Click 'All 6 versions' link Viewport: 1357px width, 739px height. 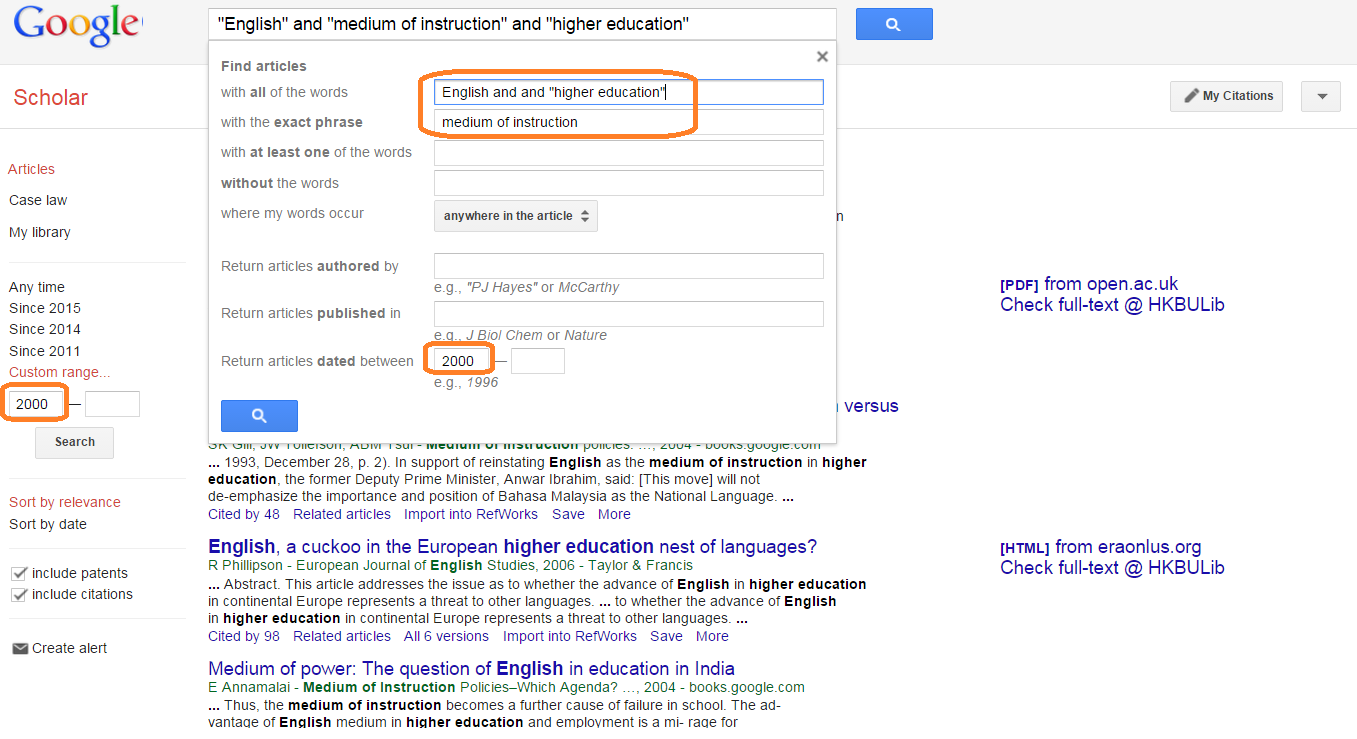tap(446, 636)
